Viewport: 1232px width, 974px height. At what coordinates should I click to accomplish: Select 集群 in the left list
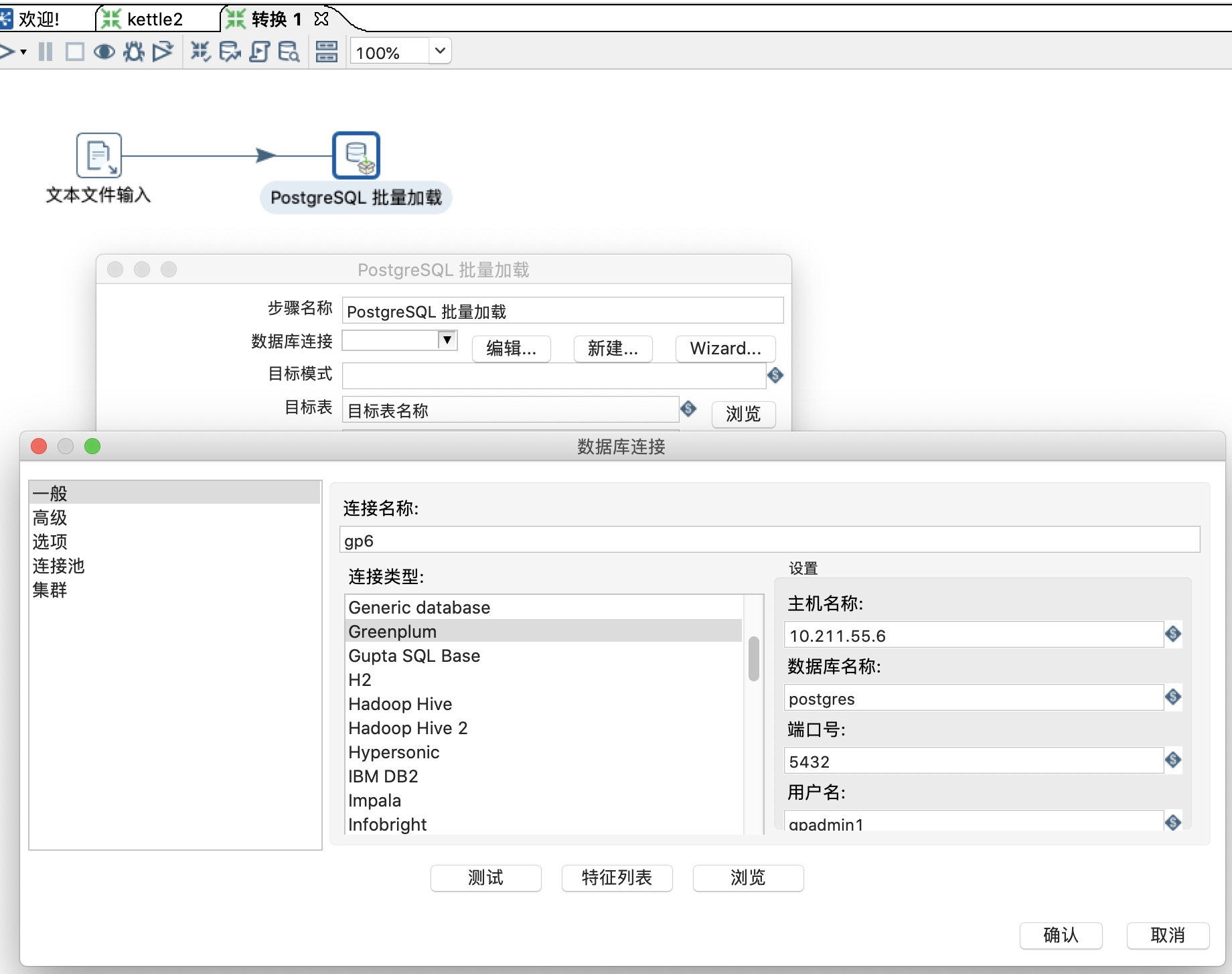point(175,589)
